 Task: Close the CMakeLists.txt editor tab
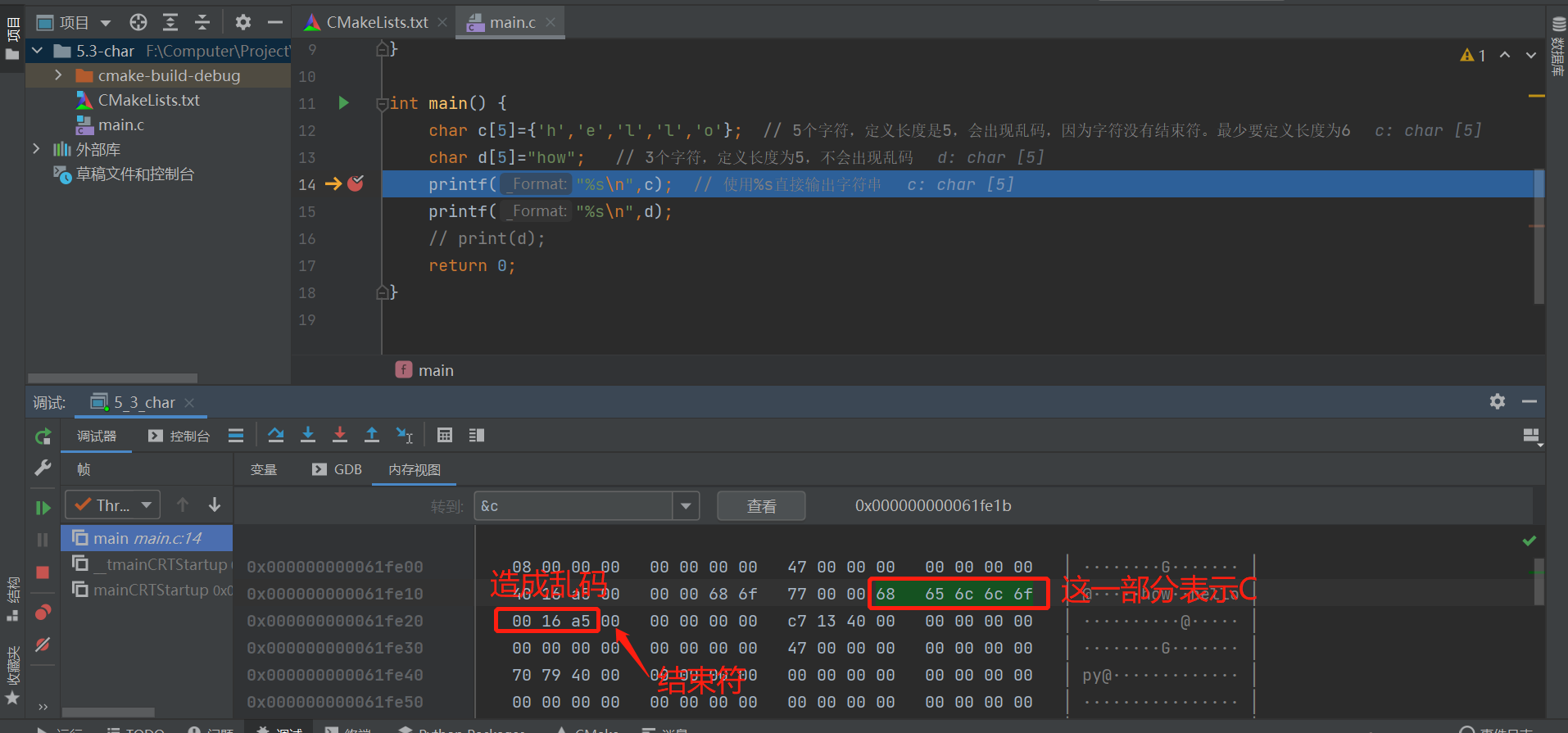tap(442, 22)
